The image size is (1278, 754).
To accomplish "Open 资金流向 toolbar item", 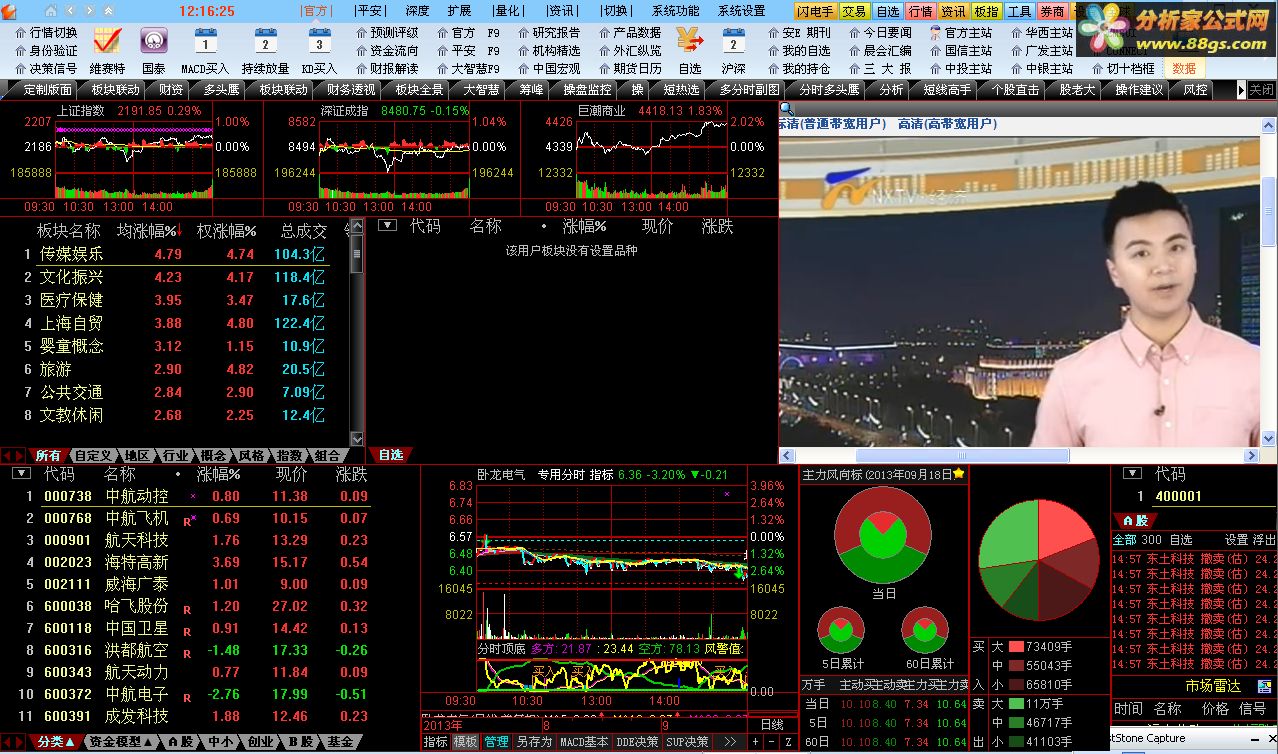I will coord(386,50).
